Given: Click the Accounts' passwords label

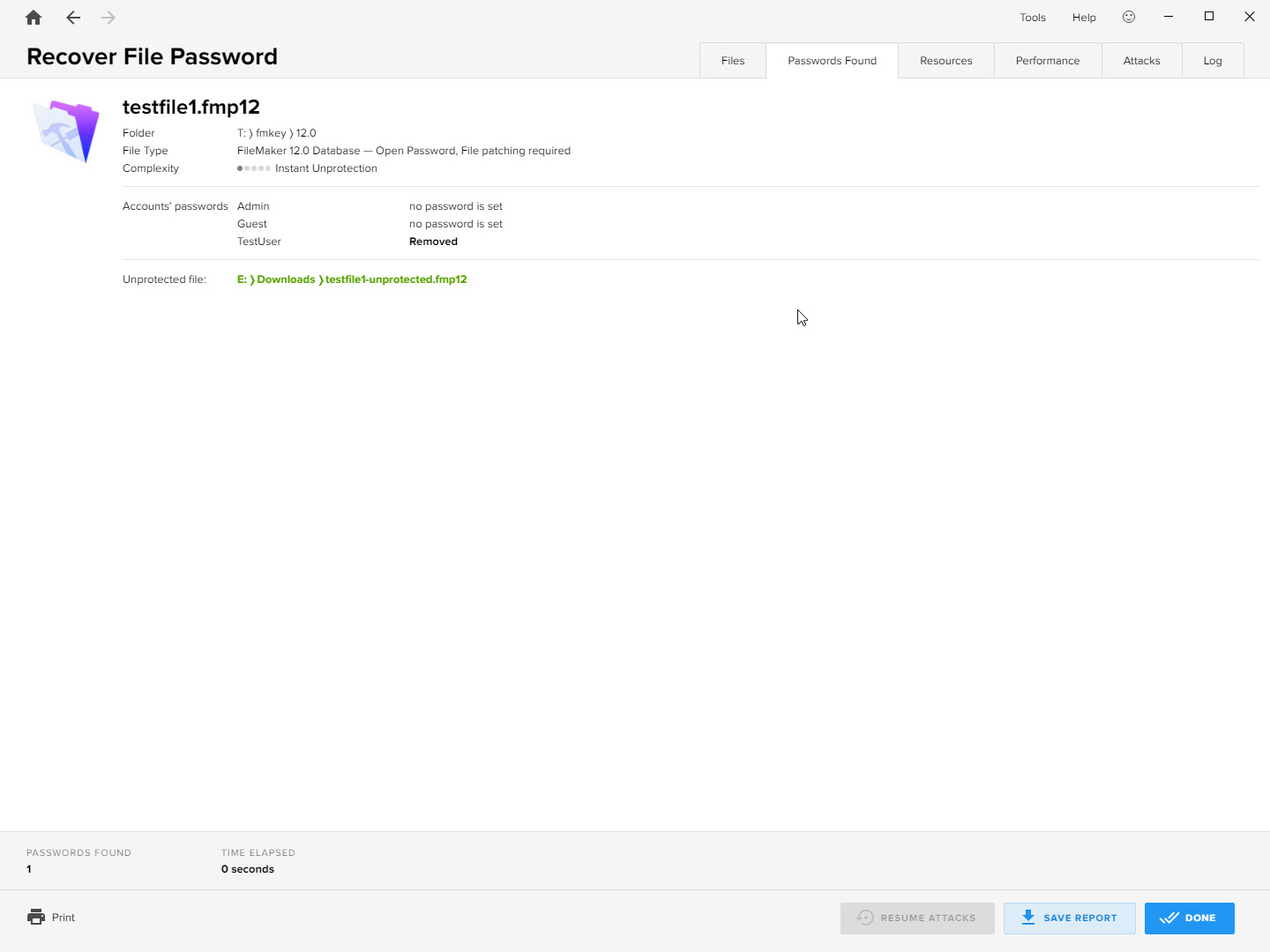Looking at the screenshot, I should (175, 206).
